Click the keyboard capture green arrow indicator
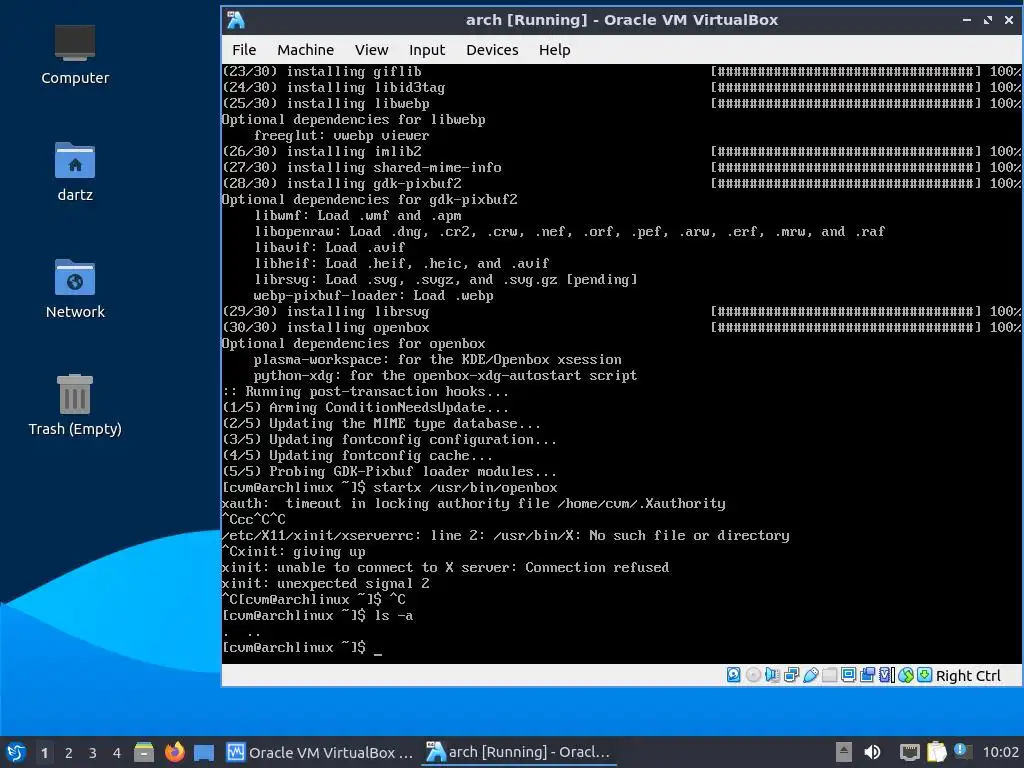Screen dimensions: 1024x768 coord(924,675)
